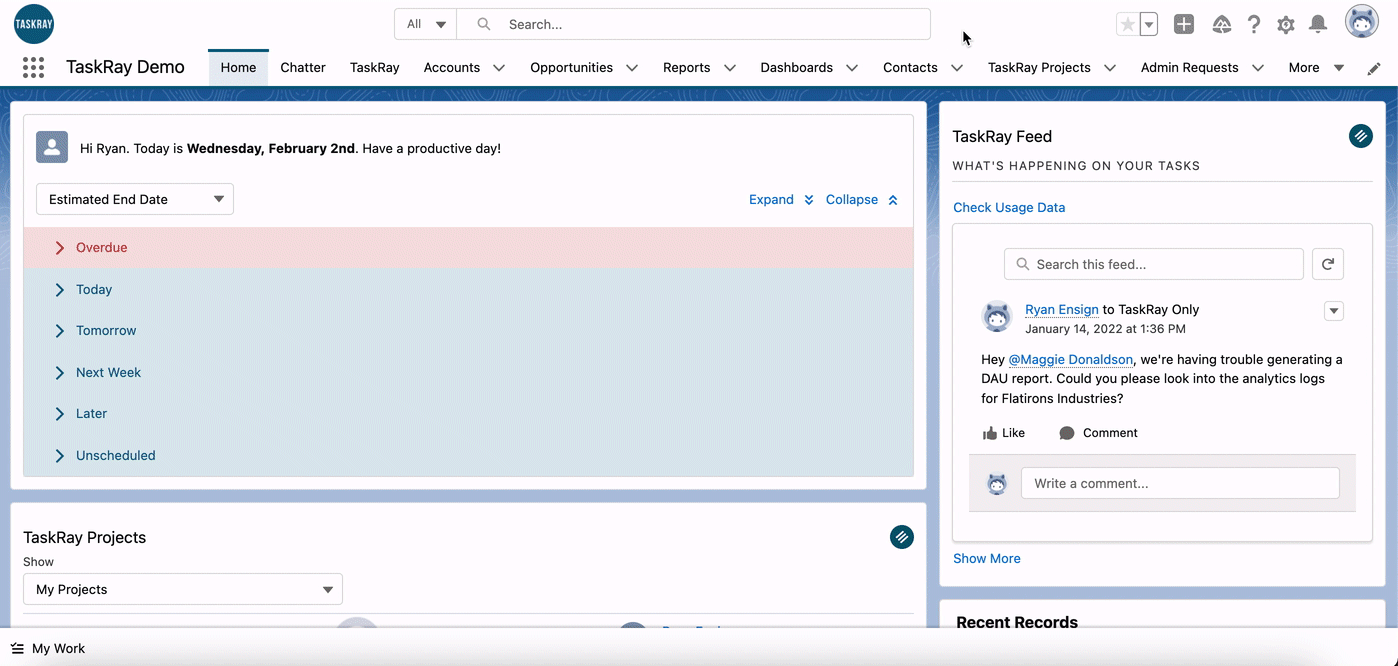Switch to the Home tab

coord(238,67)
